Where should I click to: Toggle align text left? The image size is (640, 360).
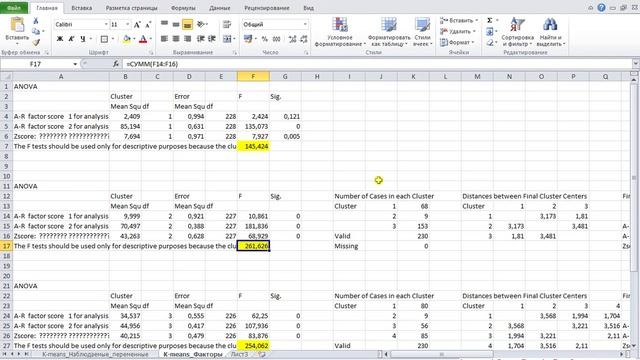164,39
